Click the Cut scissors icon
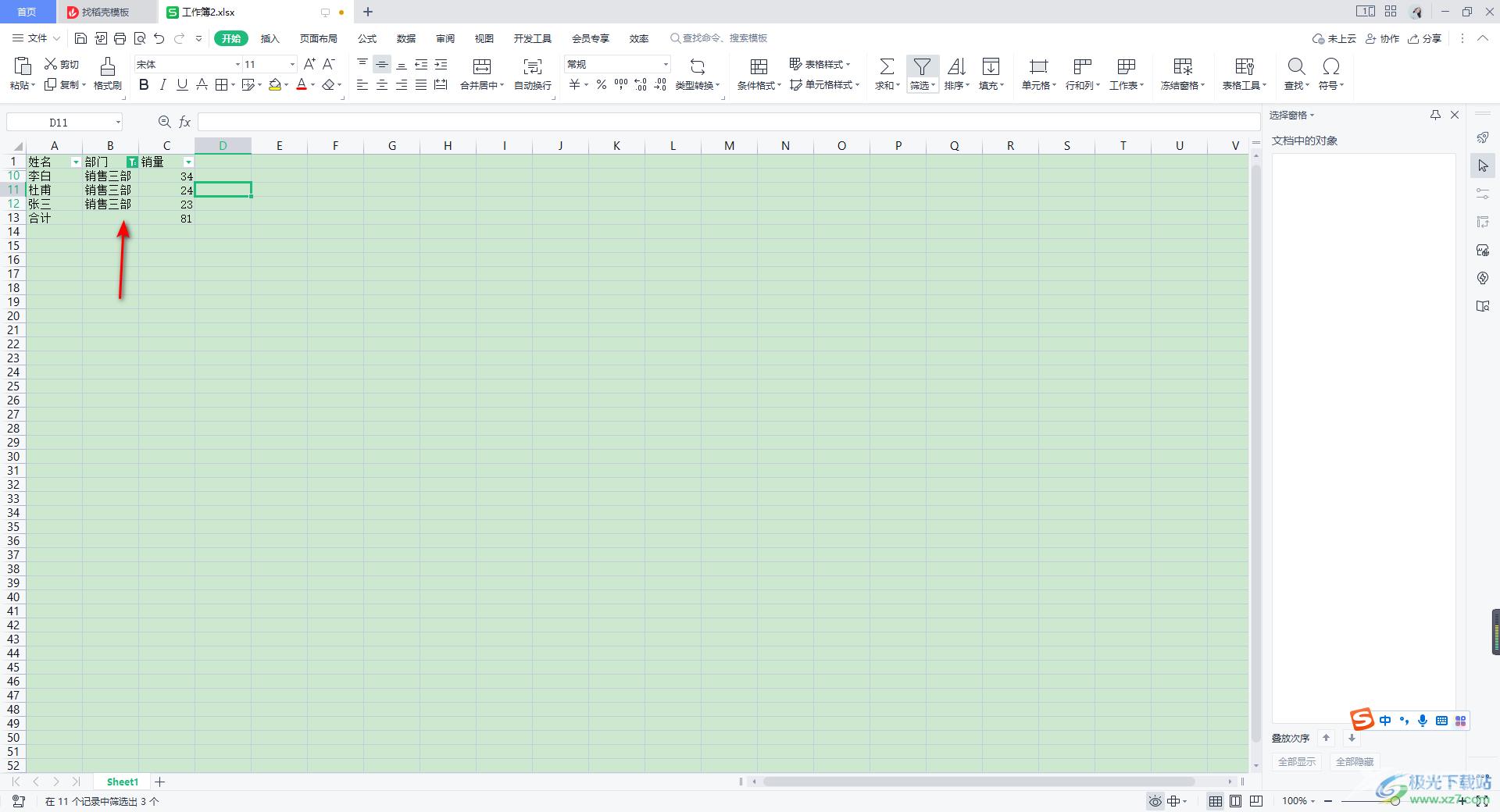The width and height of the screenshot is (1500, 812). pos(51,64)
